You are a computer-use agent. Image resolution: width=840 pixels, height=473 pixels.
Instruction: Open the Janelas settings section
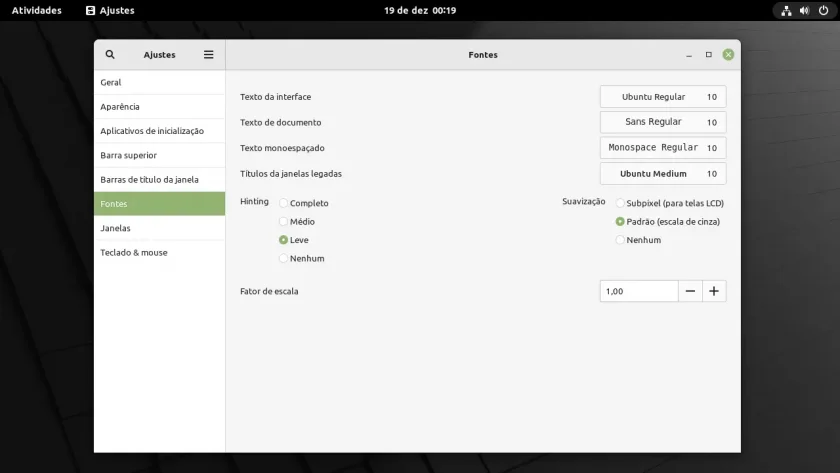pyautogui.click(x=160, y=228)
